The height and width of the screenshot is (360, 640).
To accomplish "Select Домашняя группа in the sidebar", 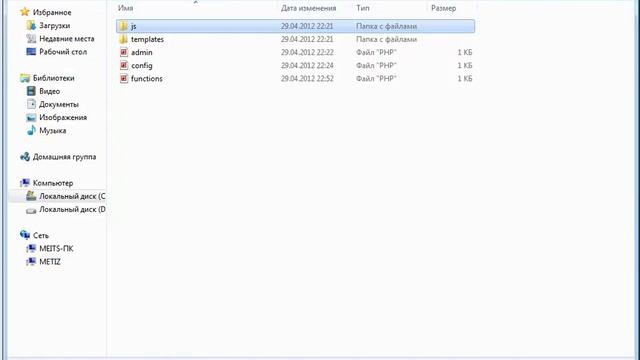I will (64, 157).
